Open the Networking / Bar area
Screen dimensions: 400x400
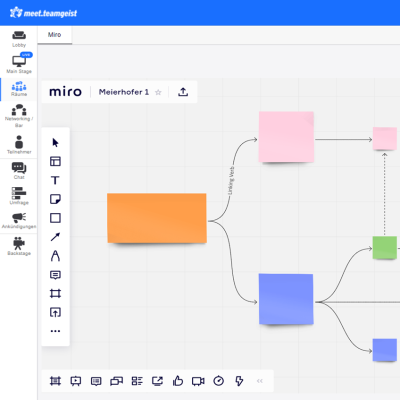click(x=19, y=115)
